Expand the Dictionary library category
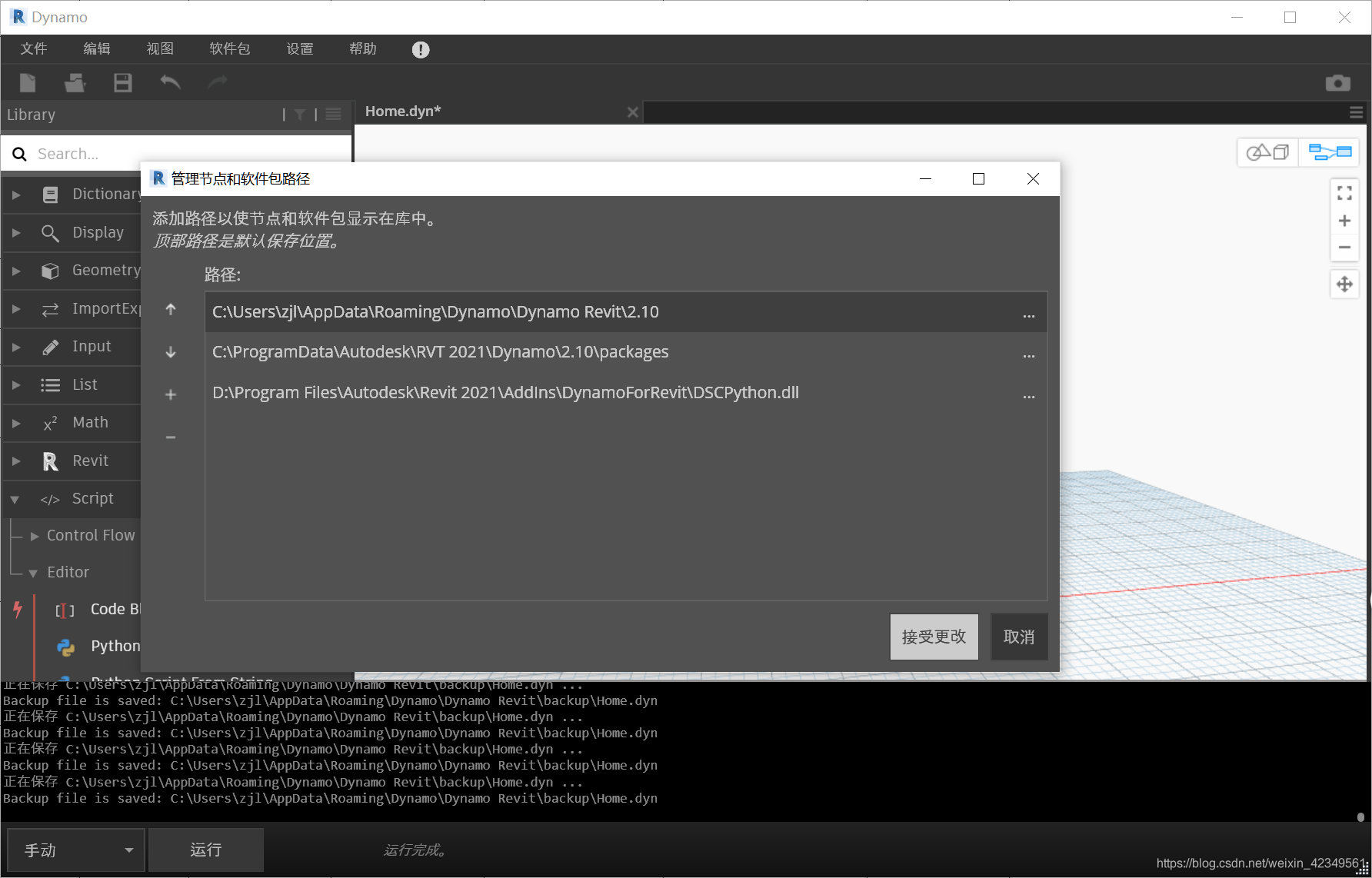This screenshot has width=1372, height=878. click(x=16, y=195)
